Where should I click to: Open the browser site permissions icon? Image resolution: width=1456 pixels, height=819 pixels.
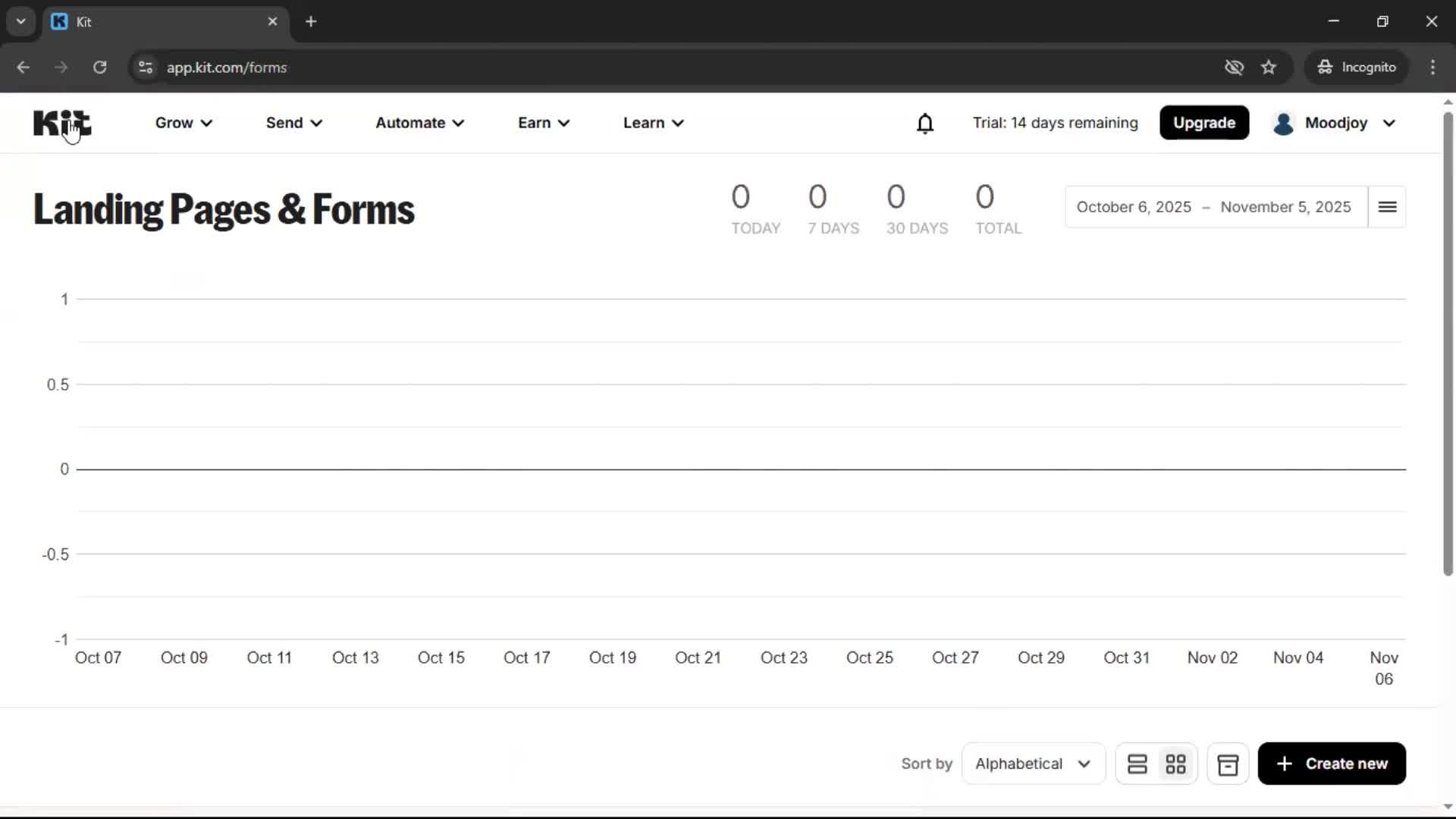[145, 67]
